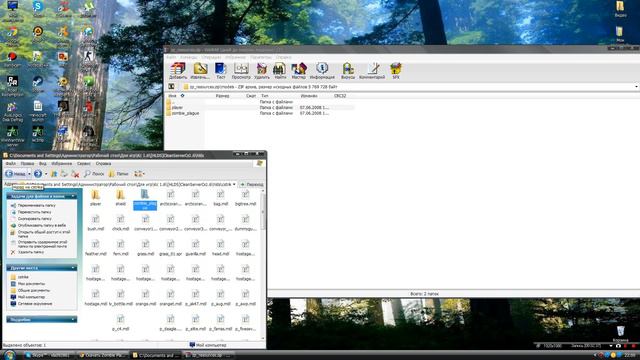Click the Explorer Папки (Folders) toolbar button
Screen dimensions: 640x360
click(119, 174)
